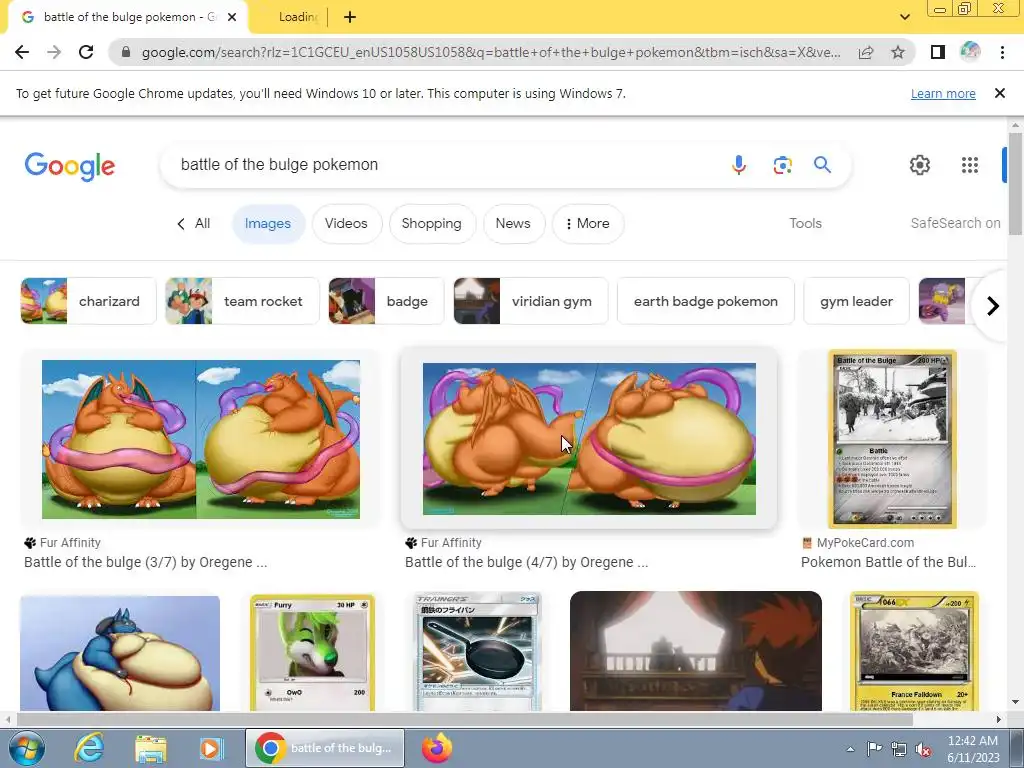Launch Internet Explorer from the taskbar
The image size is (1024, 768).
pyautogui.click(x=89, y=748)
